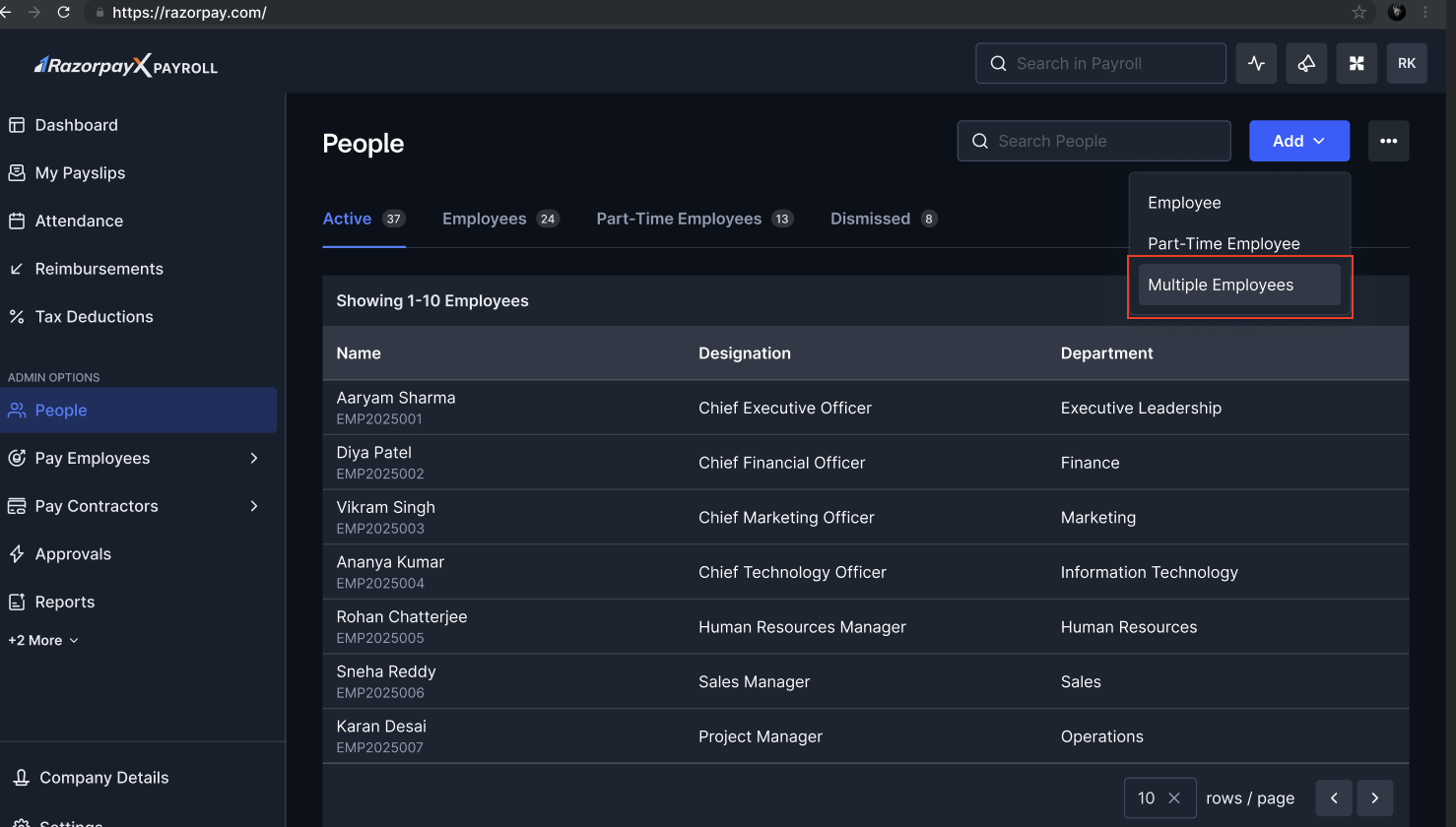Switch to the Active tab
The width and height of the screenshot is (1456, 827).
point(364,219)
